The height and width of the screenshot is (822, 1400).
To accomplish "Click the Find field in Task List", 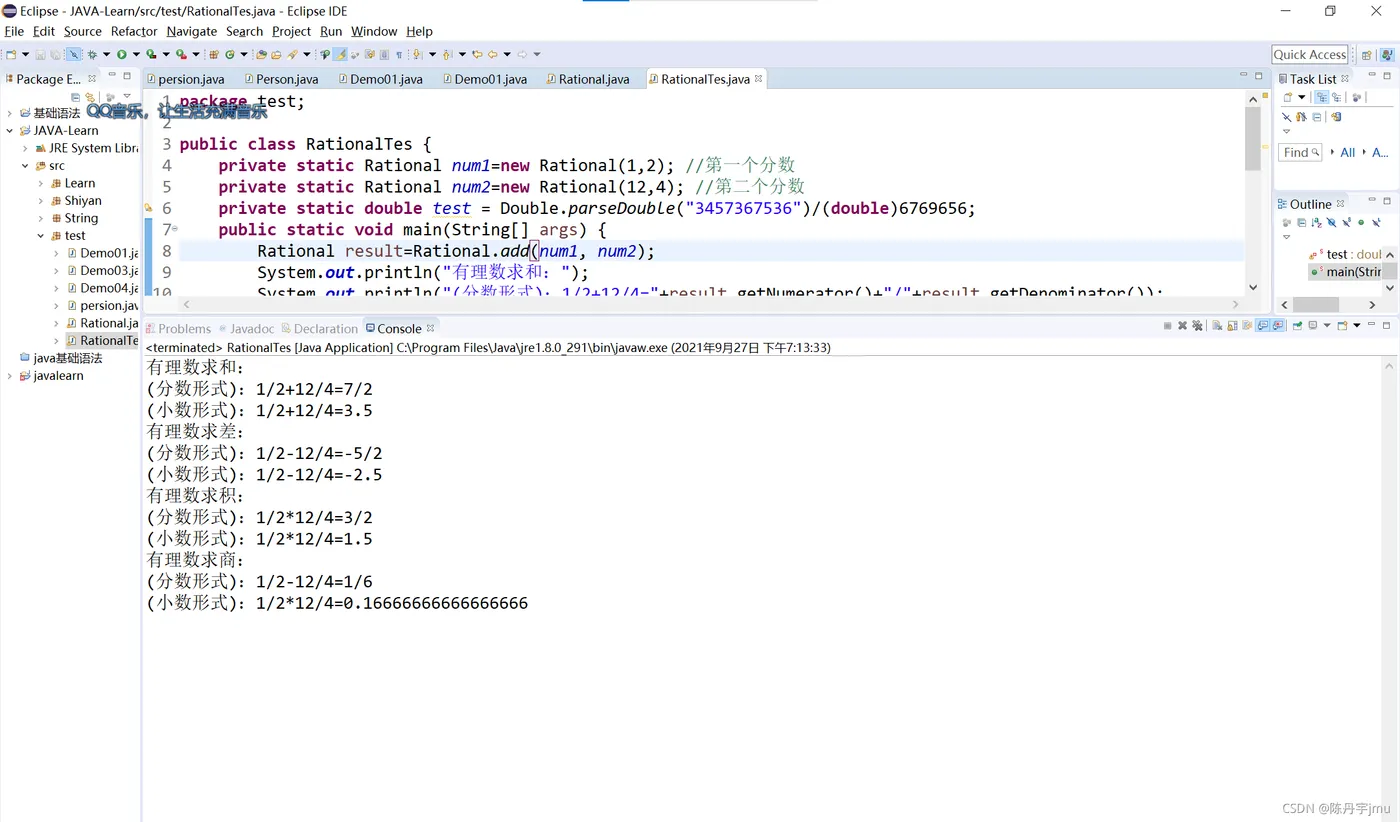I will click(1300, 152).
